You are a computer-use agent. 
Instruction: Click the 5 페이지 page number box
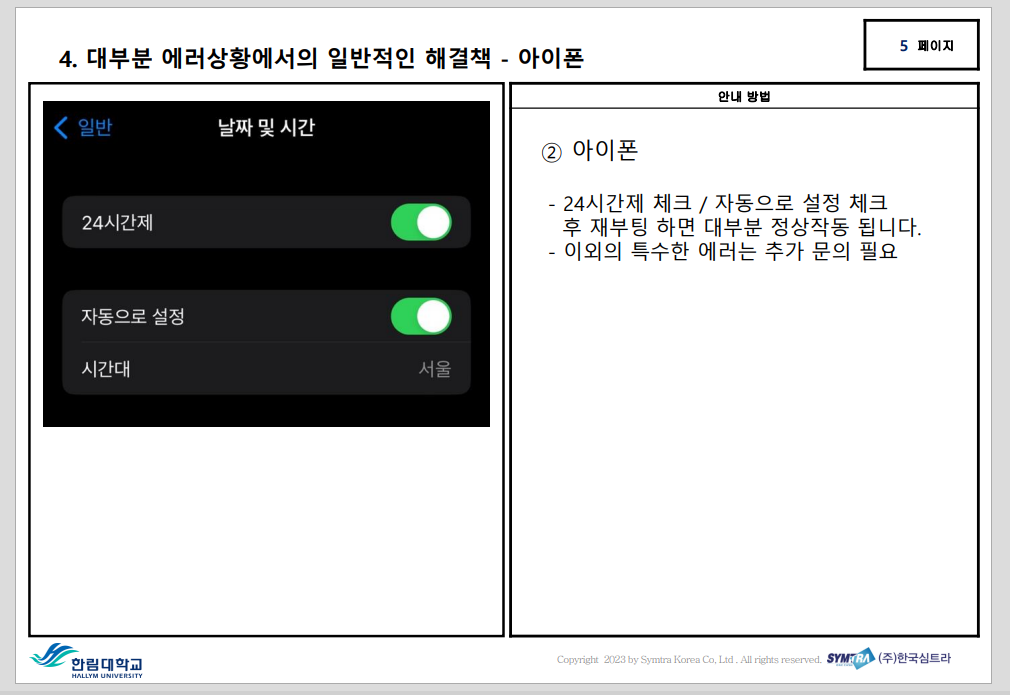(921, 46)
